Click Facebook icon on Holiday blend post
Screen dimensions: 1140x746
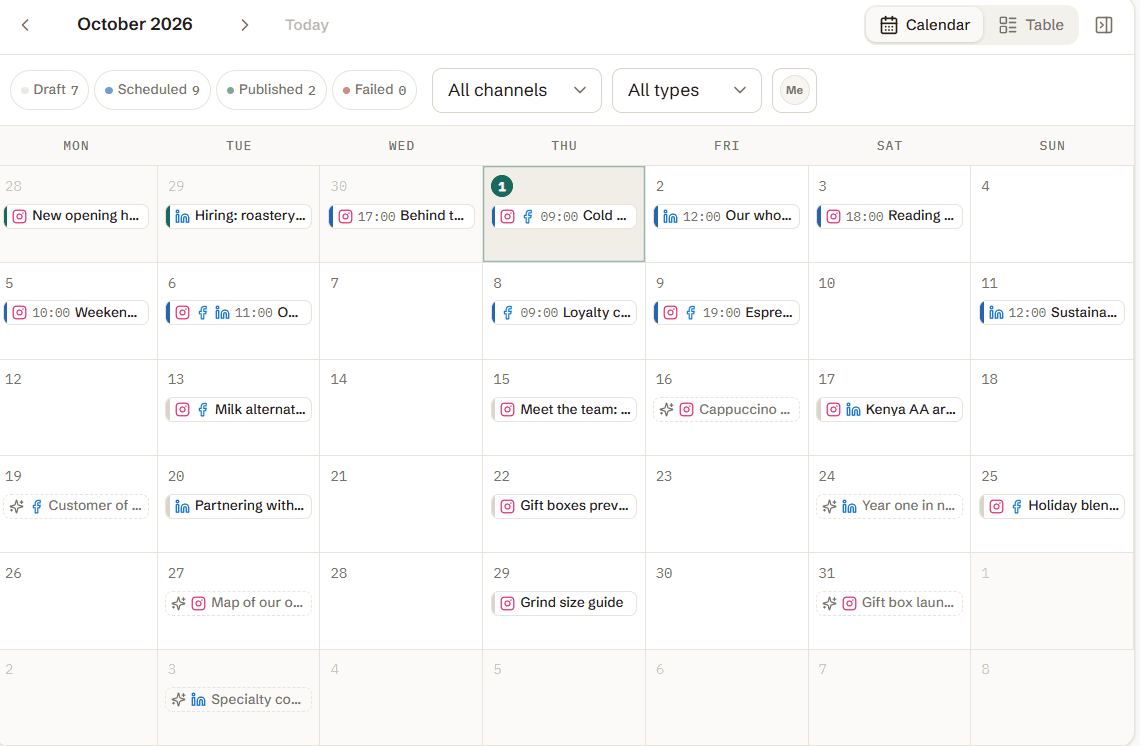(x=1016, y=506)
